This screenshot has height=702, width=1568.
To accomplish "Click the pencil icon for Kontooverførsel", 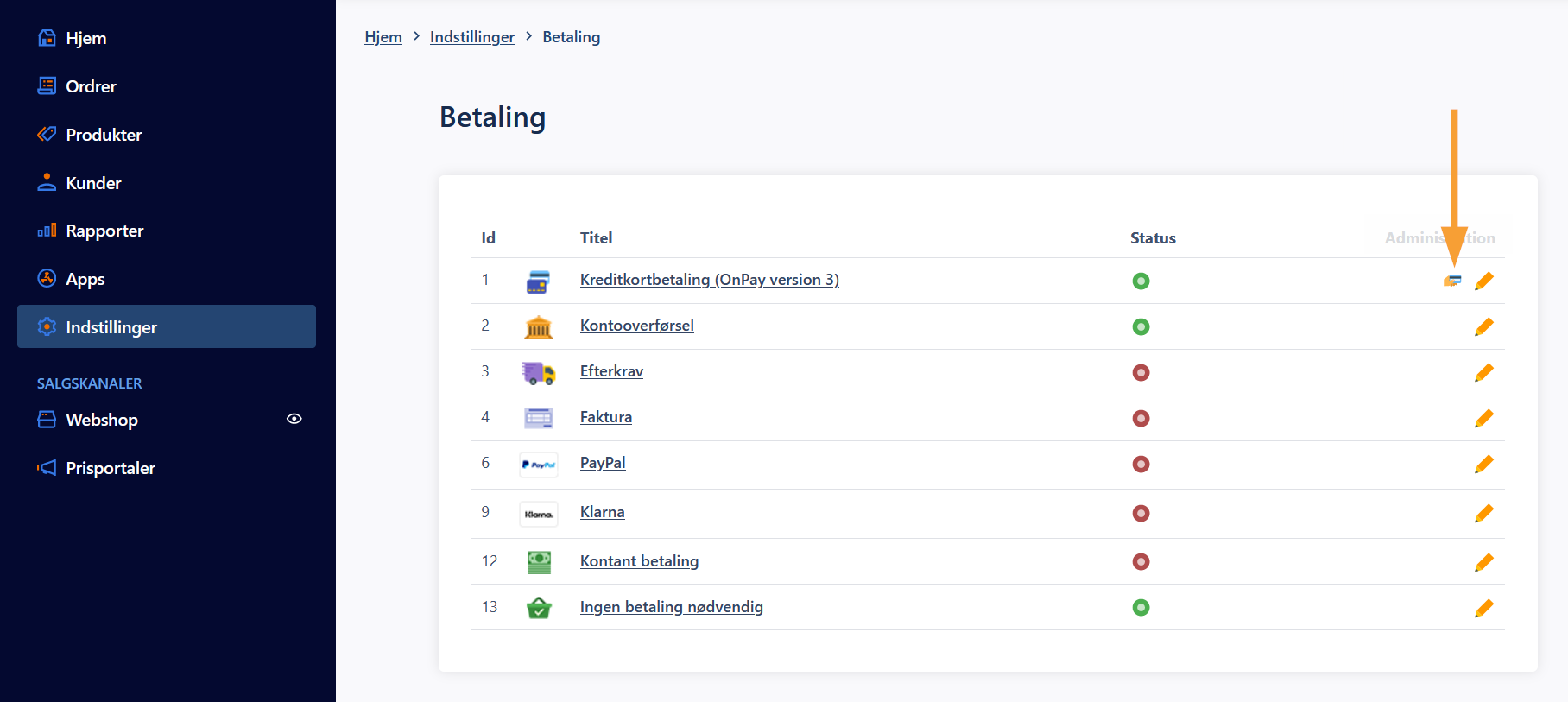I will (x=1483, y=326).
